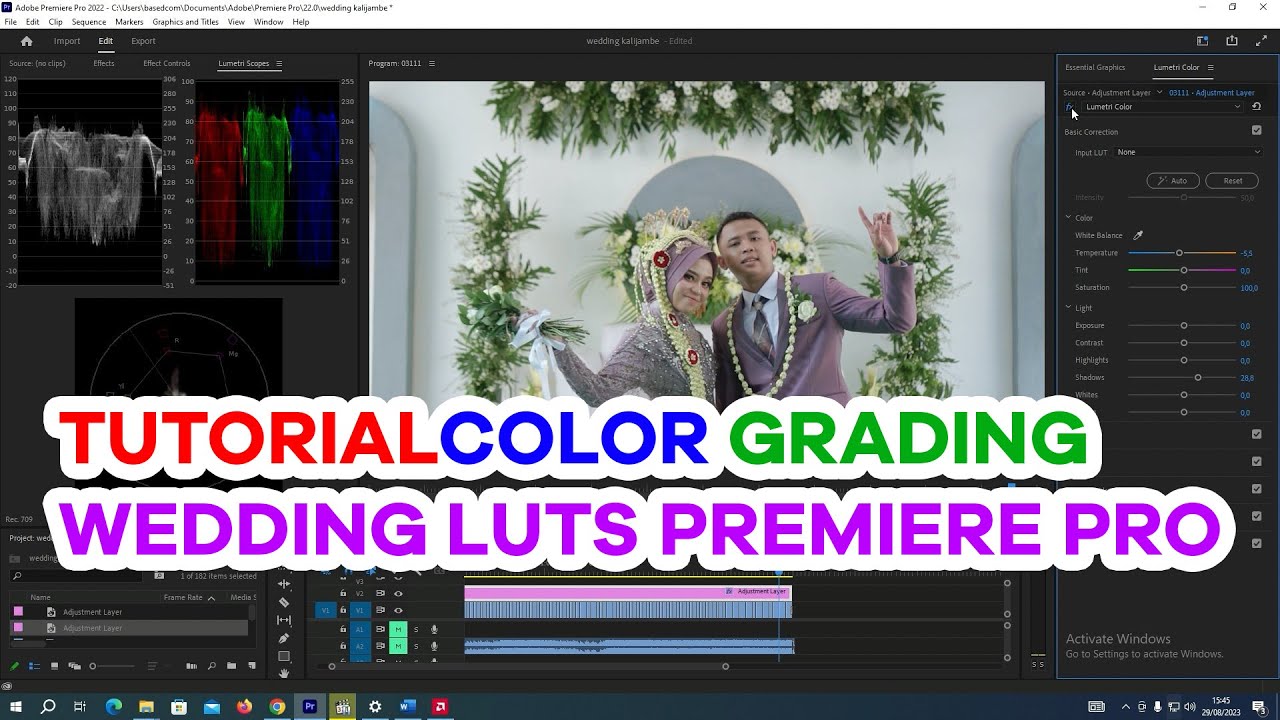Adjust the Shadows slider handle
Viewport: 1280px width, 720px height.
tap(1198, 377)
